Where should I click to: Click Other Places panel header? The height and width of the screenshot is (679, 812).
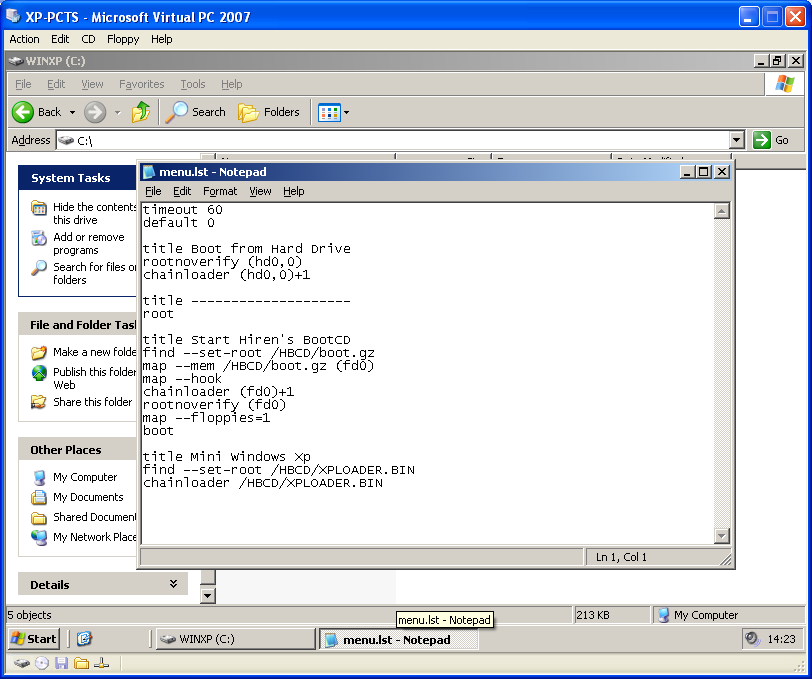pyautogui.click(x=78, y=450)
